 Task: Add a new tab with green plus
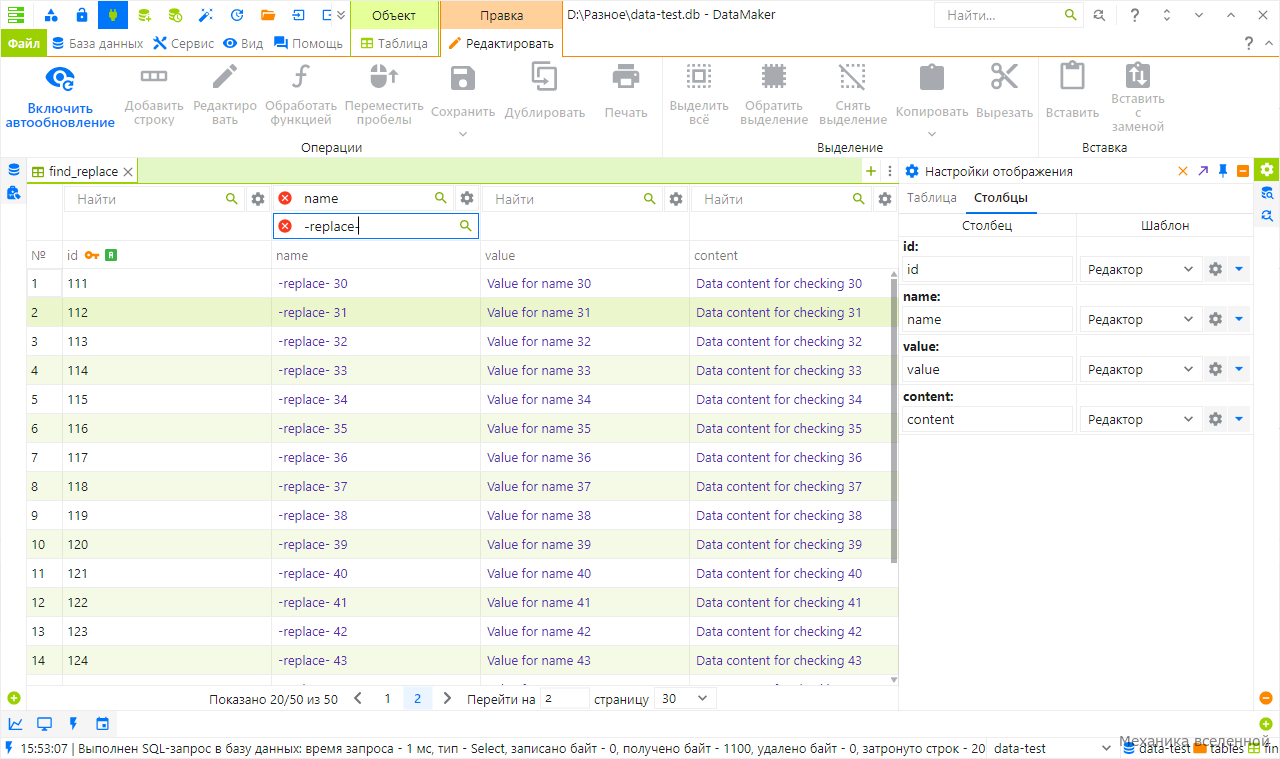point(871,172)
